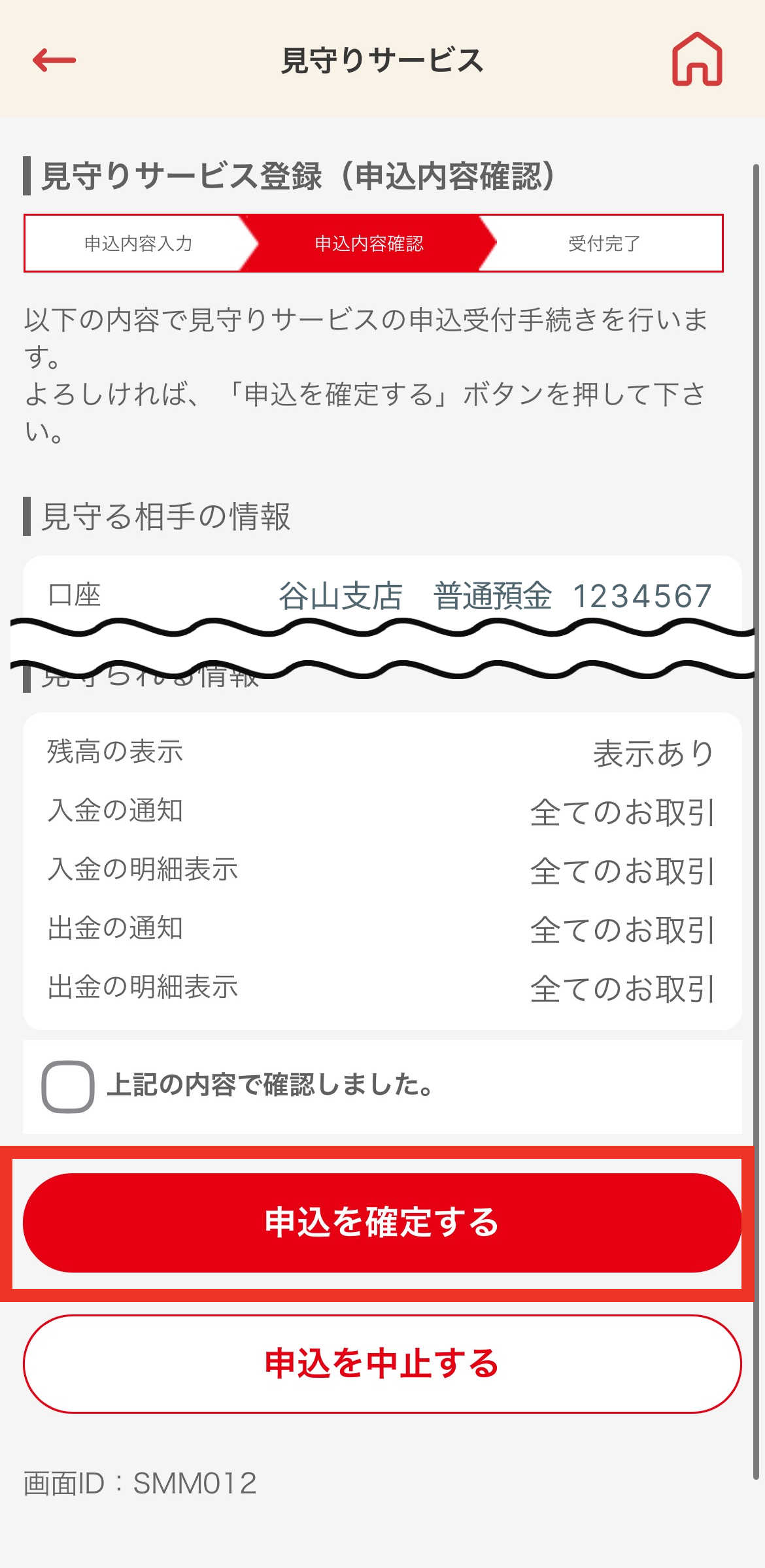The height and width of the screenshot is (1568, 765).
Task: Tap the 入金の通知 row label
Action: coord(115,810)
